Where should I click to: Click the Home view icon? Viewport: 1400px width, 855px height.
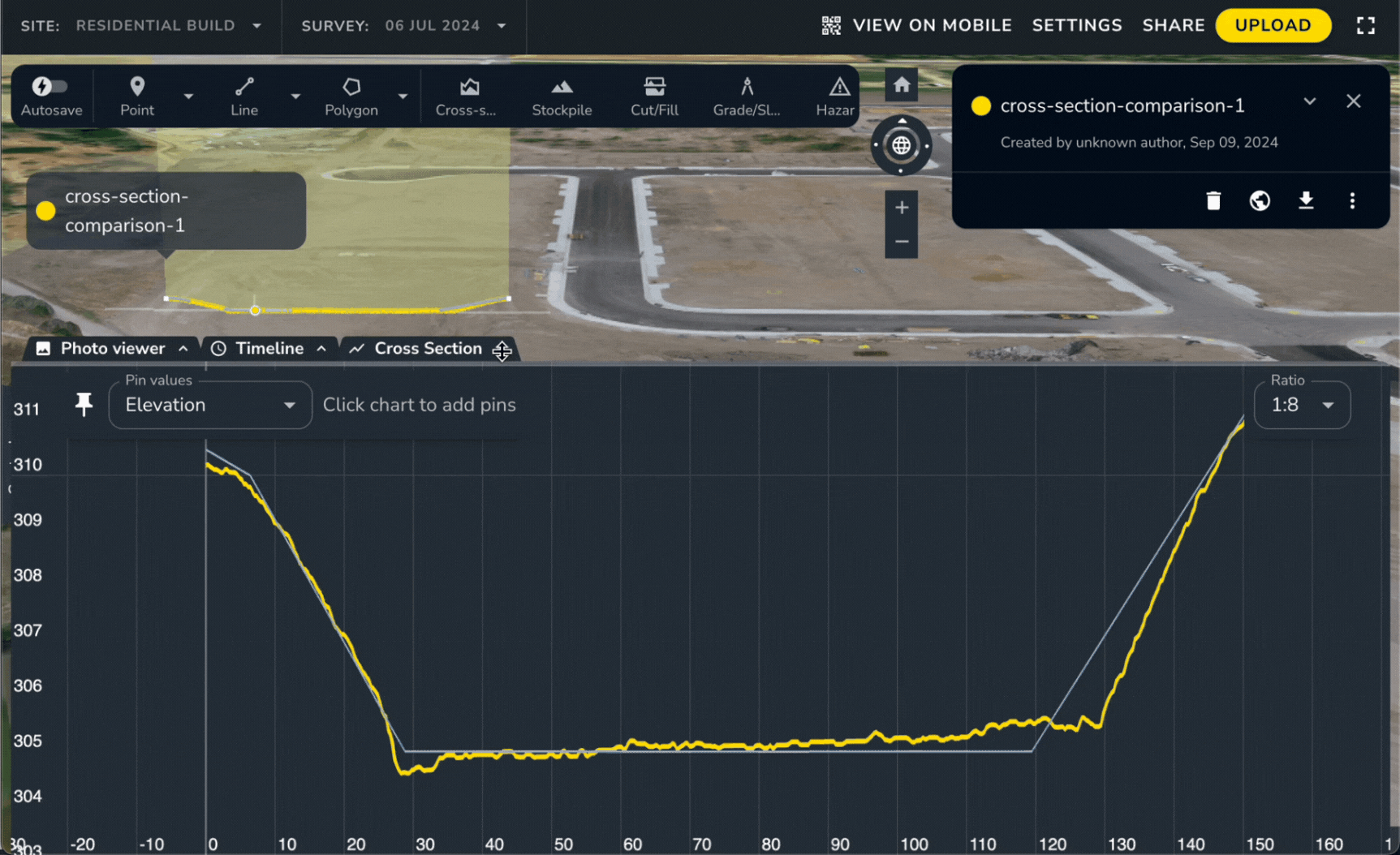pos(901,85)
